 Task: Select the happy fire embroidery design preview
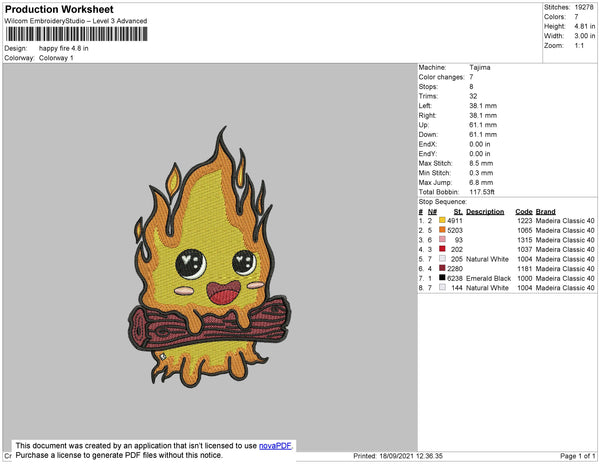pos(209,256)
